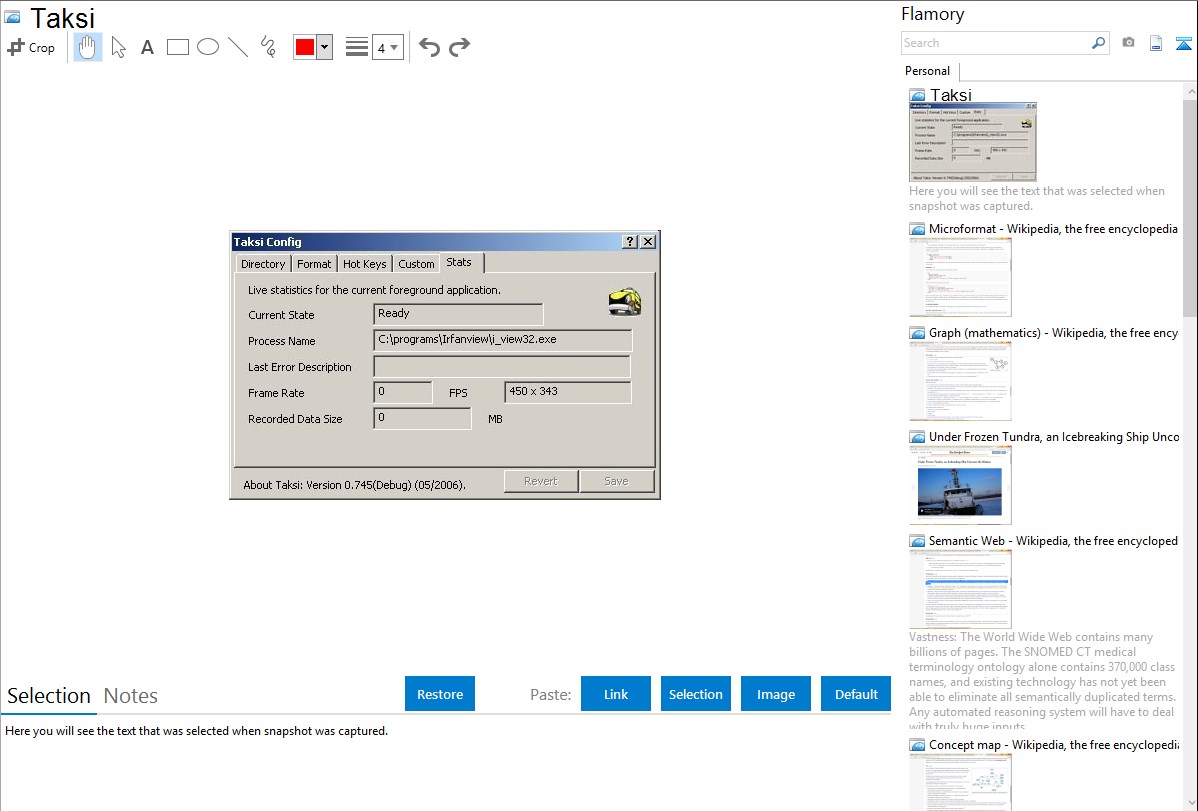Open the color picker dropdown arrow
Image resolution: width=1198 pixels, height=811 pixels.
(325, 47)
